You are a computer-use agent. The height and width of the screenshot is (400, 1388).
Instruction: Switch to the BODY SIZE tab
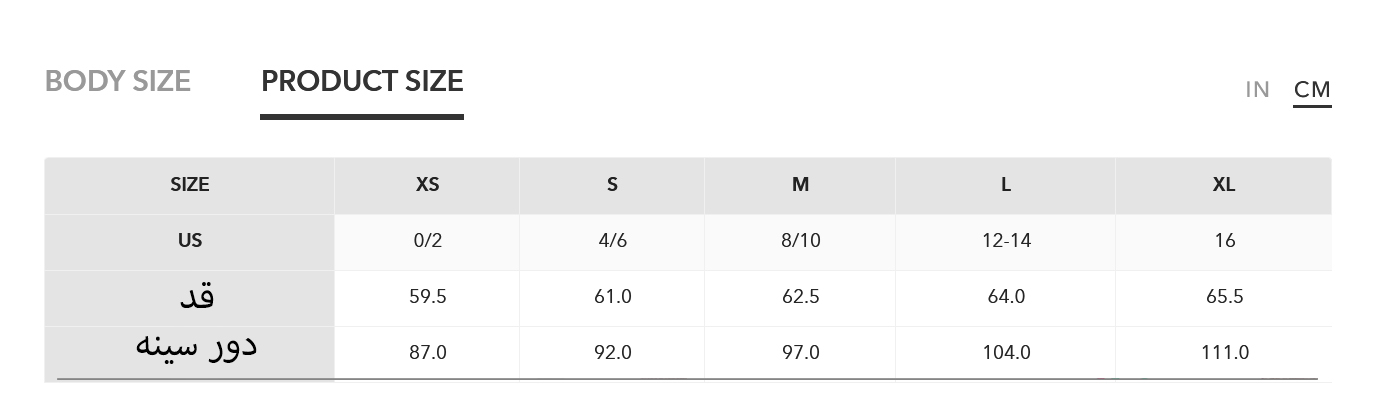[x=118, y=81]
